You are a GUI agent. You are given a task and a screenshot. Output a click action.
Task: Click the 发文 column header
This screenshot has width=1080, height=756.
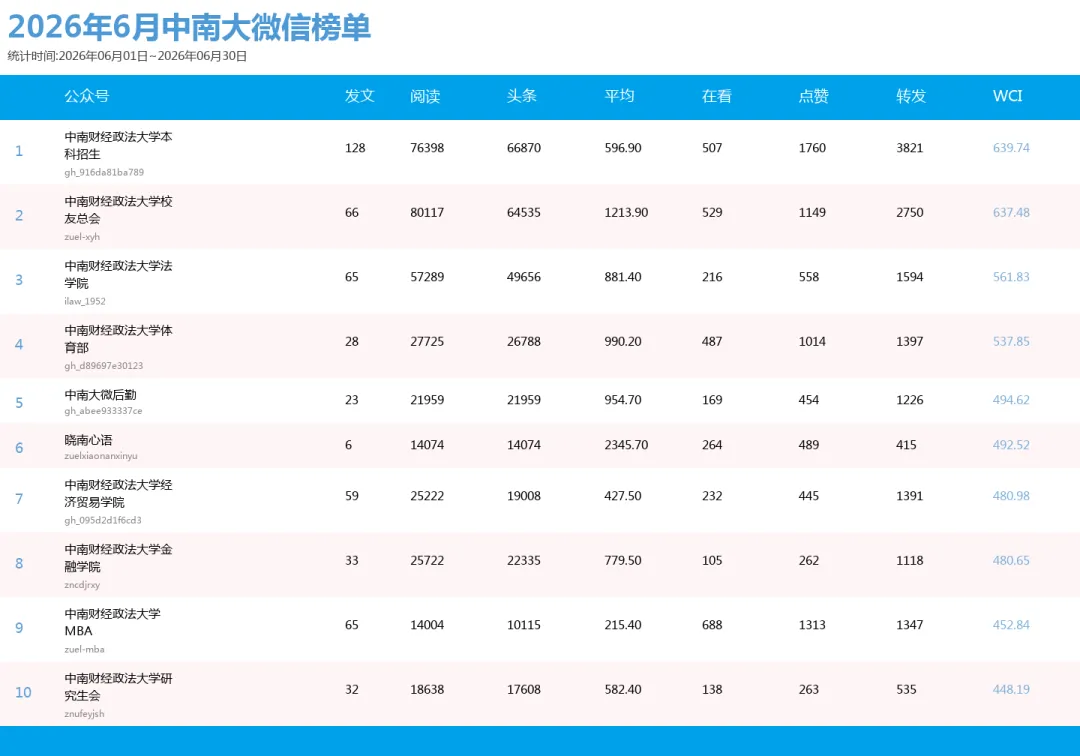360,96
